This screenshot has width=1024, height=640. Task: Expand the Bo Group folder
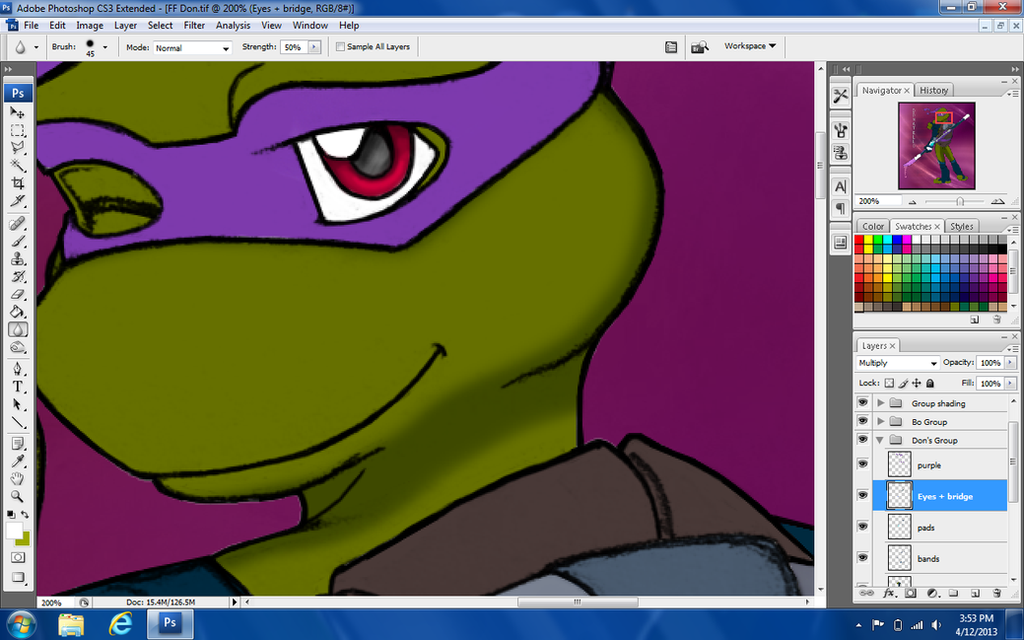coord(880,421)
